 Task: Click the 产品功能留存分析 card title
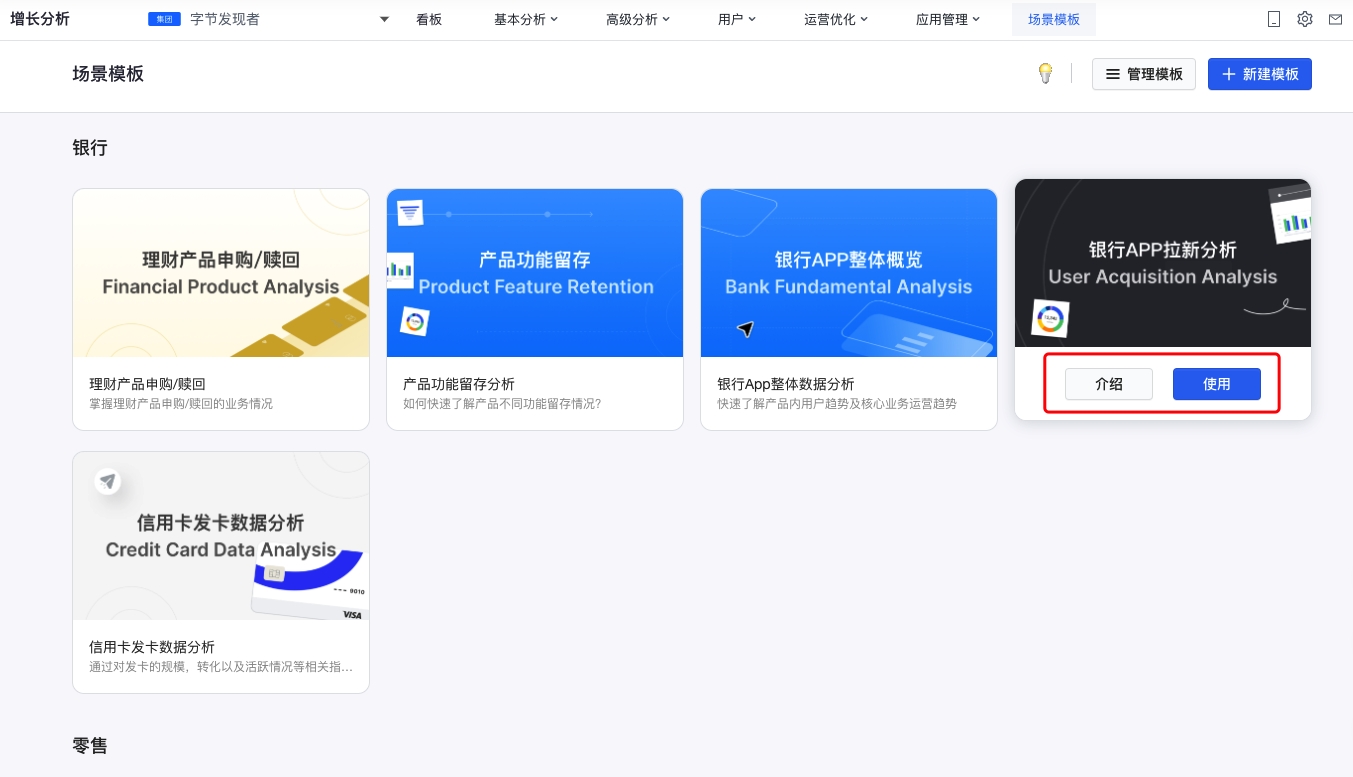coord(459,384)
